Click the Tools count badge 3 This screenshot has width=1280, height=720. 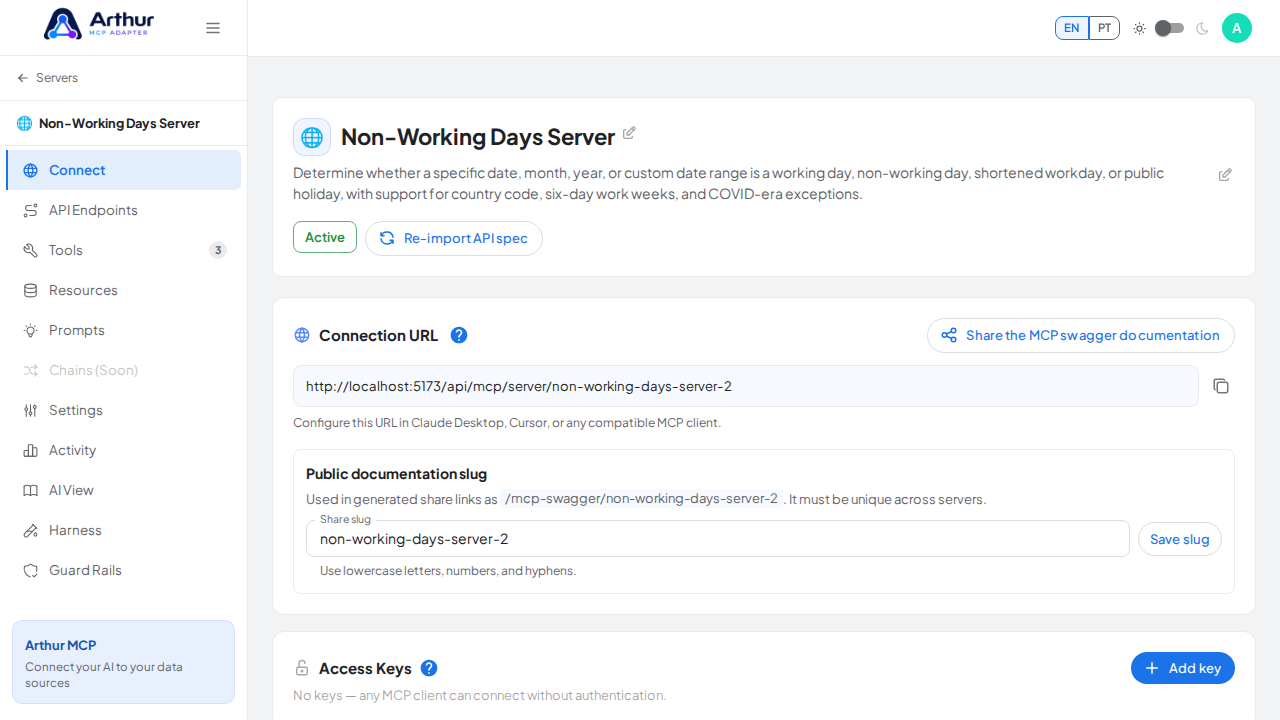point(218,250)
